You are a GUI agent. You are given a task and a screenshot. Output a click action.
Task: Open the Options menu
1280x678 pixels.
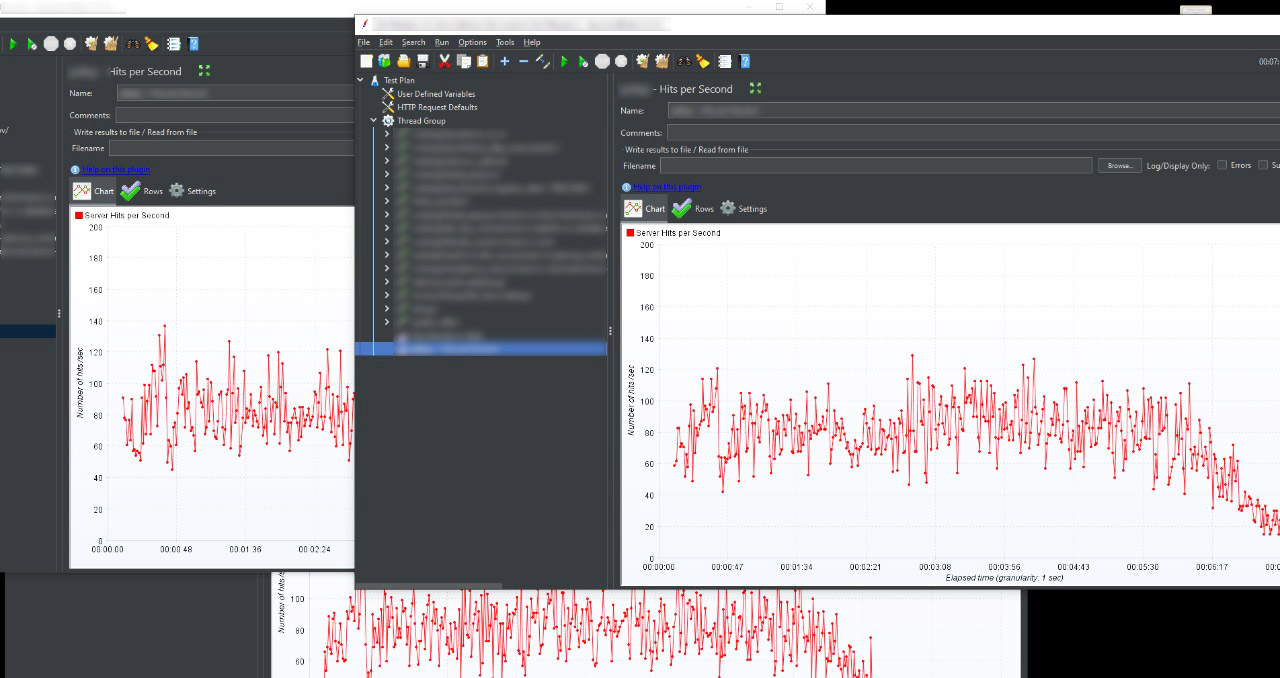[472, 42]
